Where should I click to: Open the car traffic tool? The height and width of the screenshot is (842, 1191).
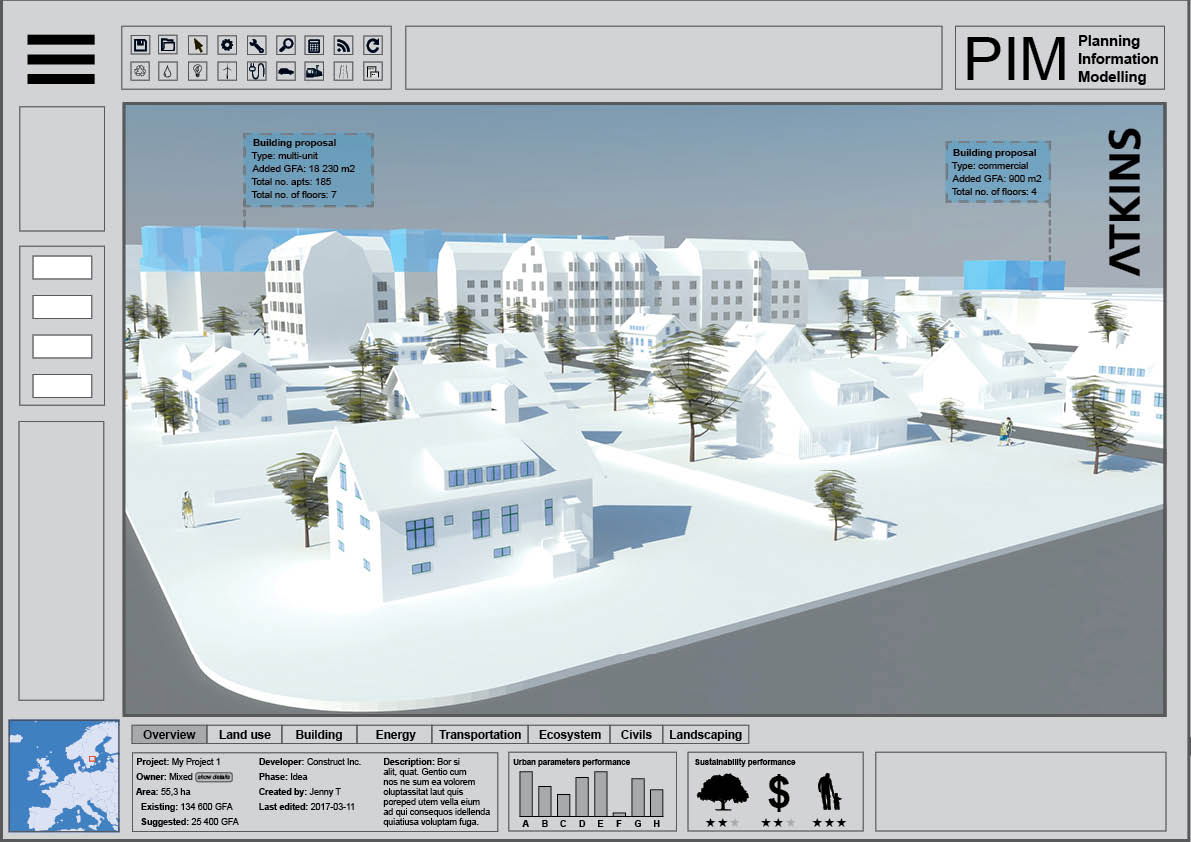coord(285,70)
